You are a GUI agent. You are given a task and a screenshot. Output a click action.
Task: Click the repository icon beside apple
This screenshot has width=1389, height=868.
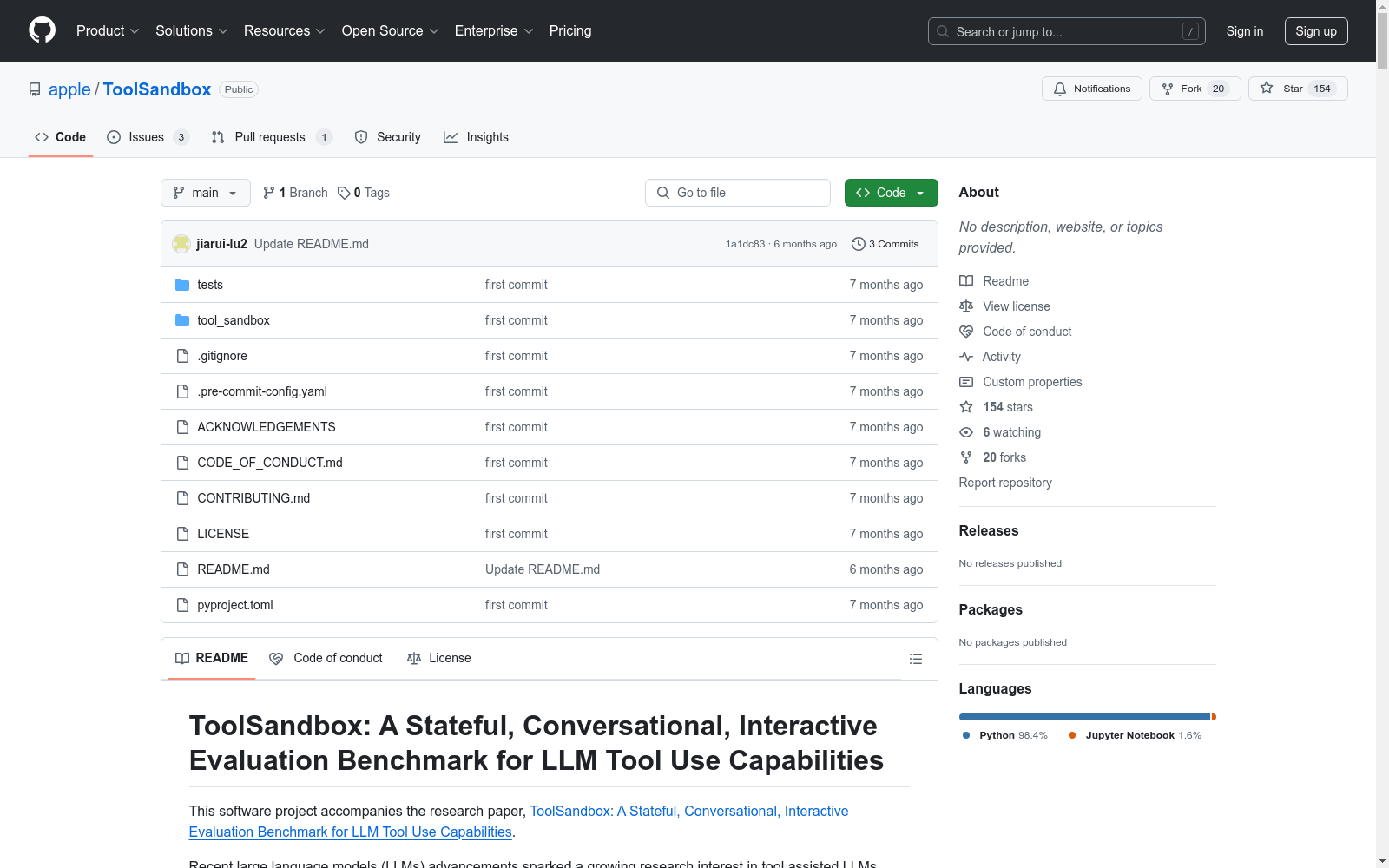click(35, 89)
